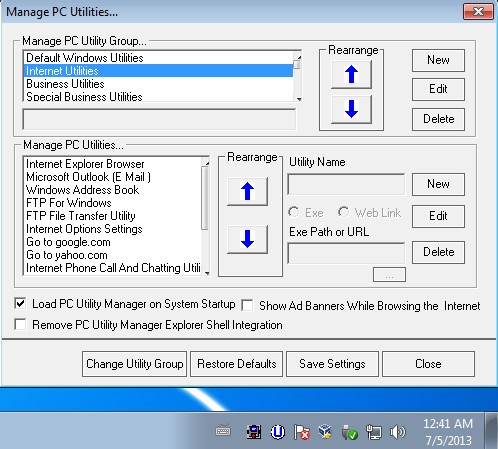Select Internet Utilities group

tap(158, 71)
